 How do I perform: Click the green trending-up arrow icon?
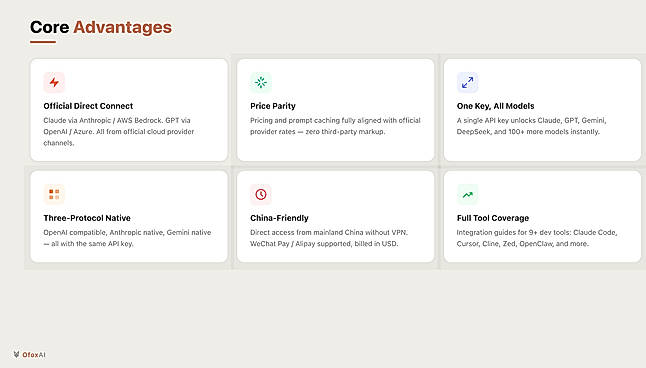[467, 194]
